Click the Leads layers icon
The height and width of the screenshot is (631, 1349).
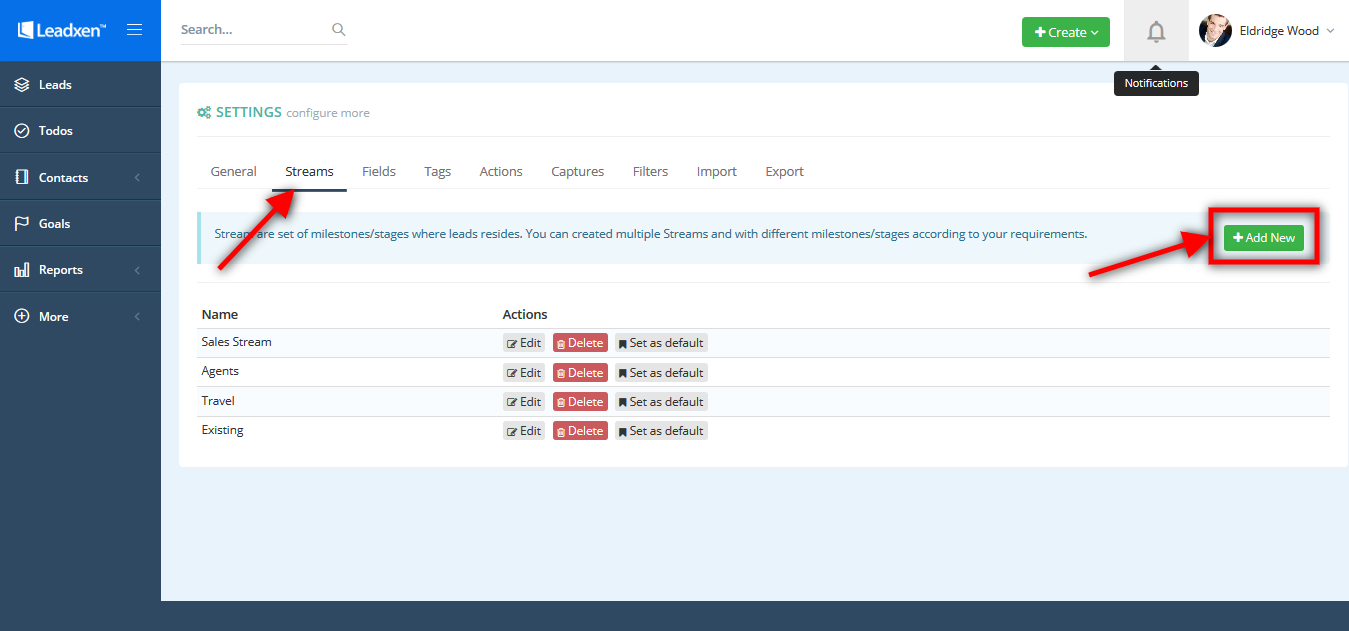click(x=22, y=85)
